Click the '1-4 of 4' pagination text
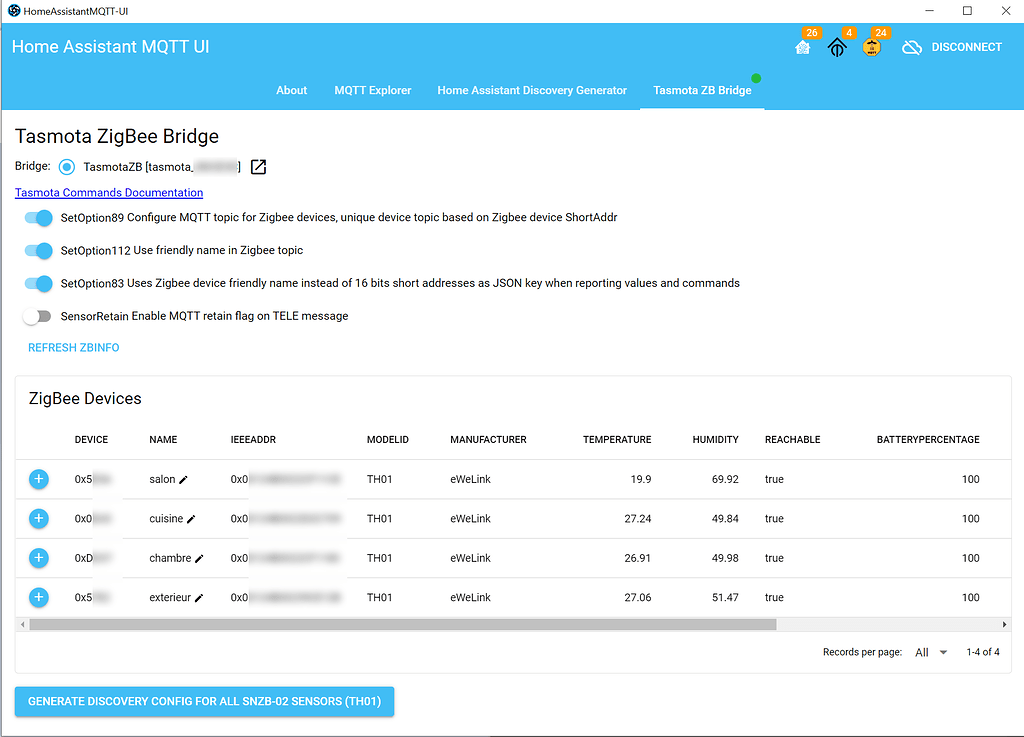 point(983,652)
